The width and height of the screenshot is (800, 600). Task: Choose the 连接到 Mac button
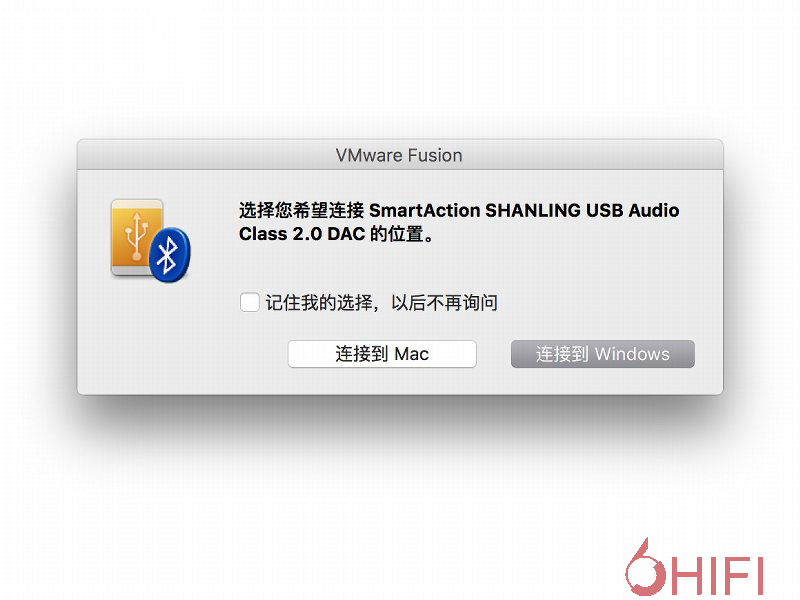point(382,354)
